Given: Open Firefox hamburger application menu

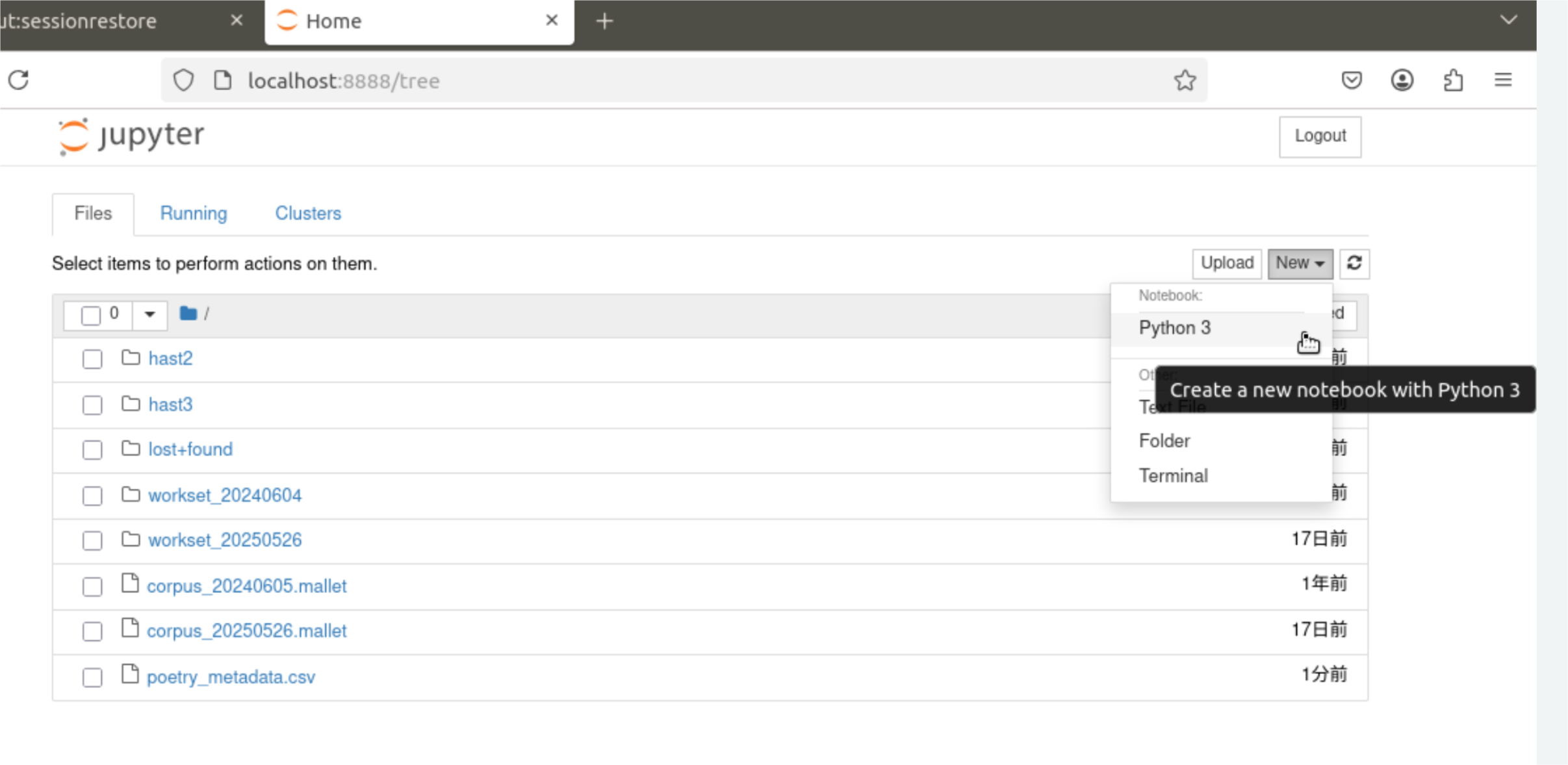Looking at the screenshot, I should (x=1503, y=81).
